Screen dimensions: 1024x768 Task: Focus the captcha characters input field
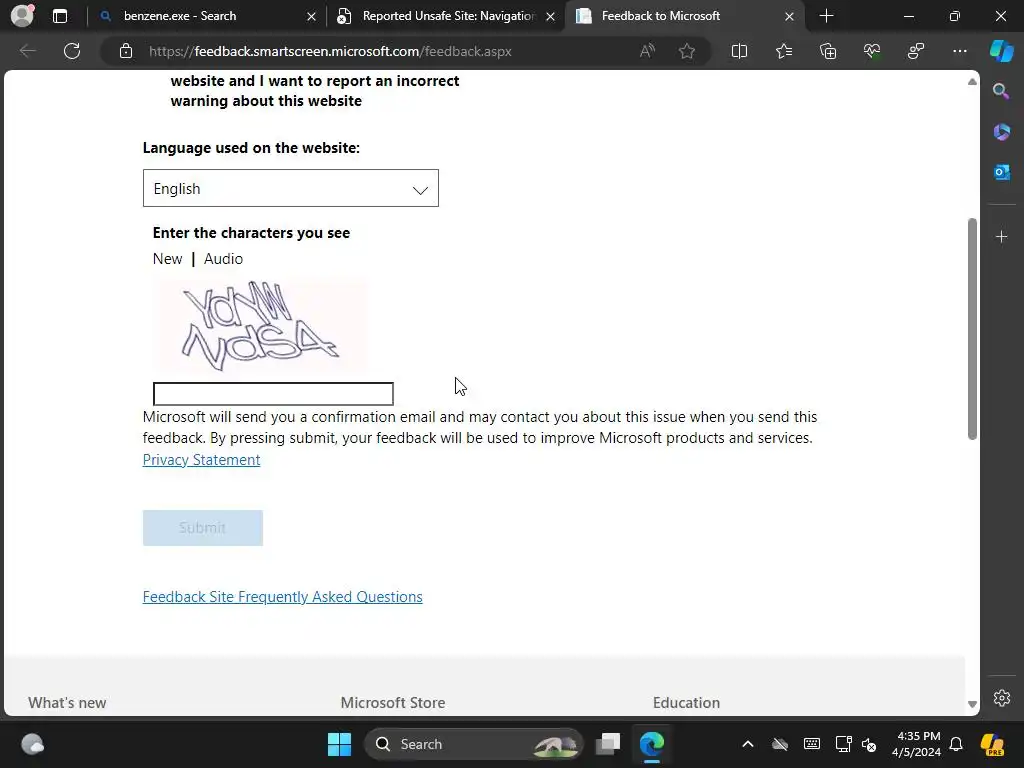coord(273,394)
